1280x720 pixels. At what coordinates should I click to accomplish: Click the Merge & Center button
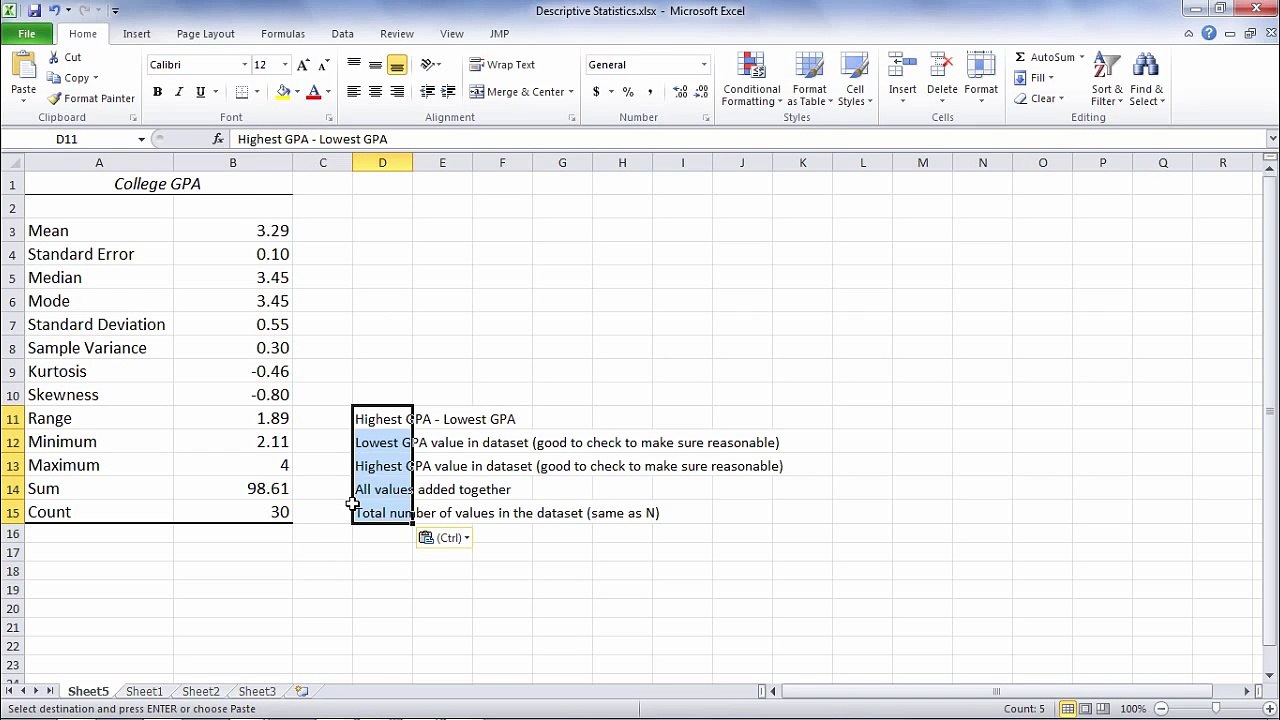517,92
